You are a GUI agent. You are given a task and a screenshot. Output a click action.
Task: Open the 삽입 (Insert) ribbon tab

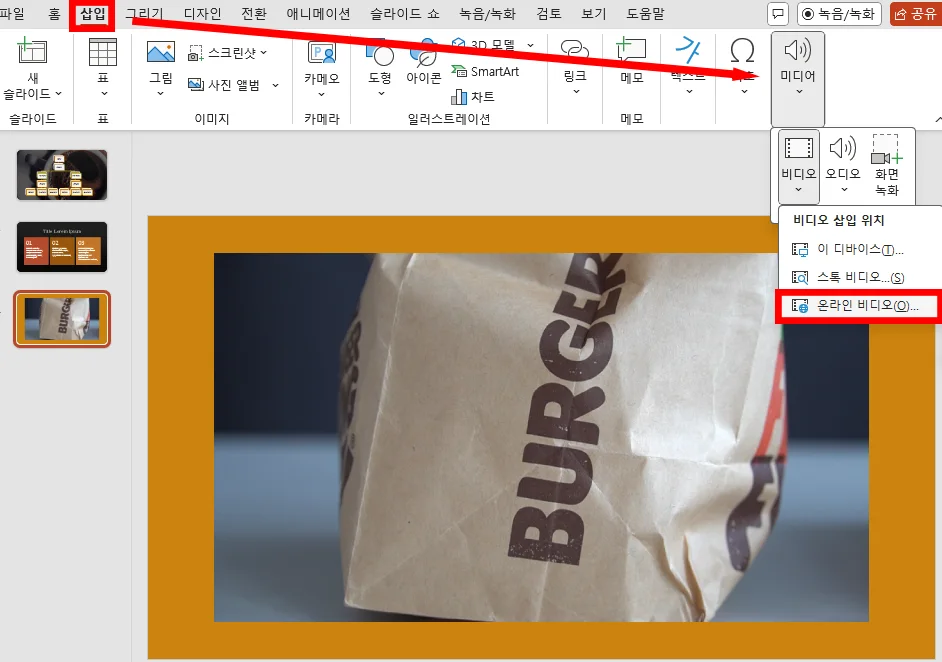(x=92, y=14)
